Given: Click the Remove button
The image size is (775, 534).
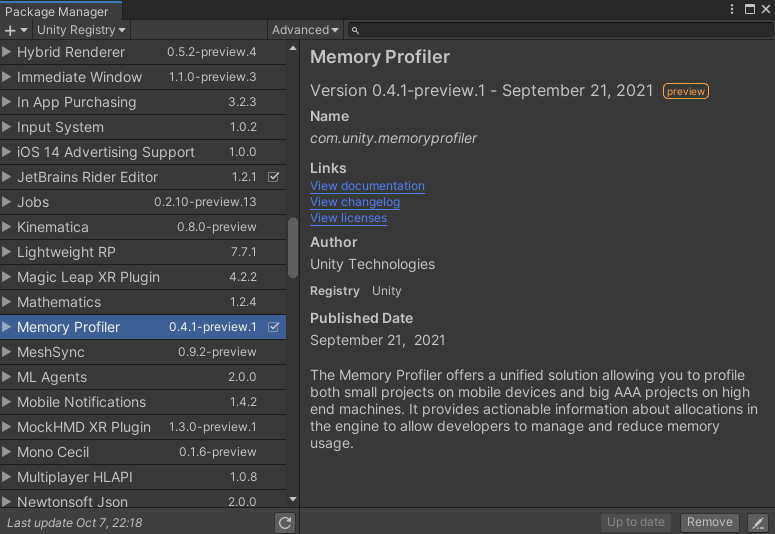Looking at the screenshot, I should pyautogui.click(x=709, y=522).
